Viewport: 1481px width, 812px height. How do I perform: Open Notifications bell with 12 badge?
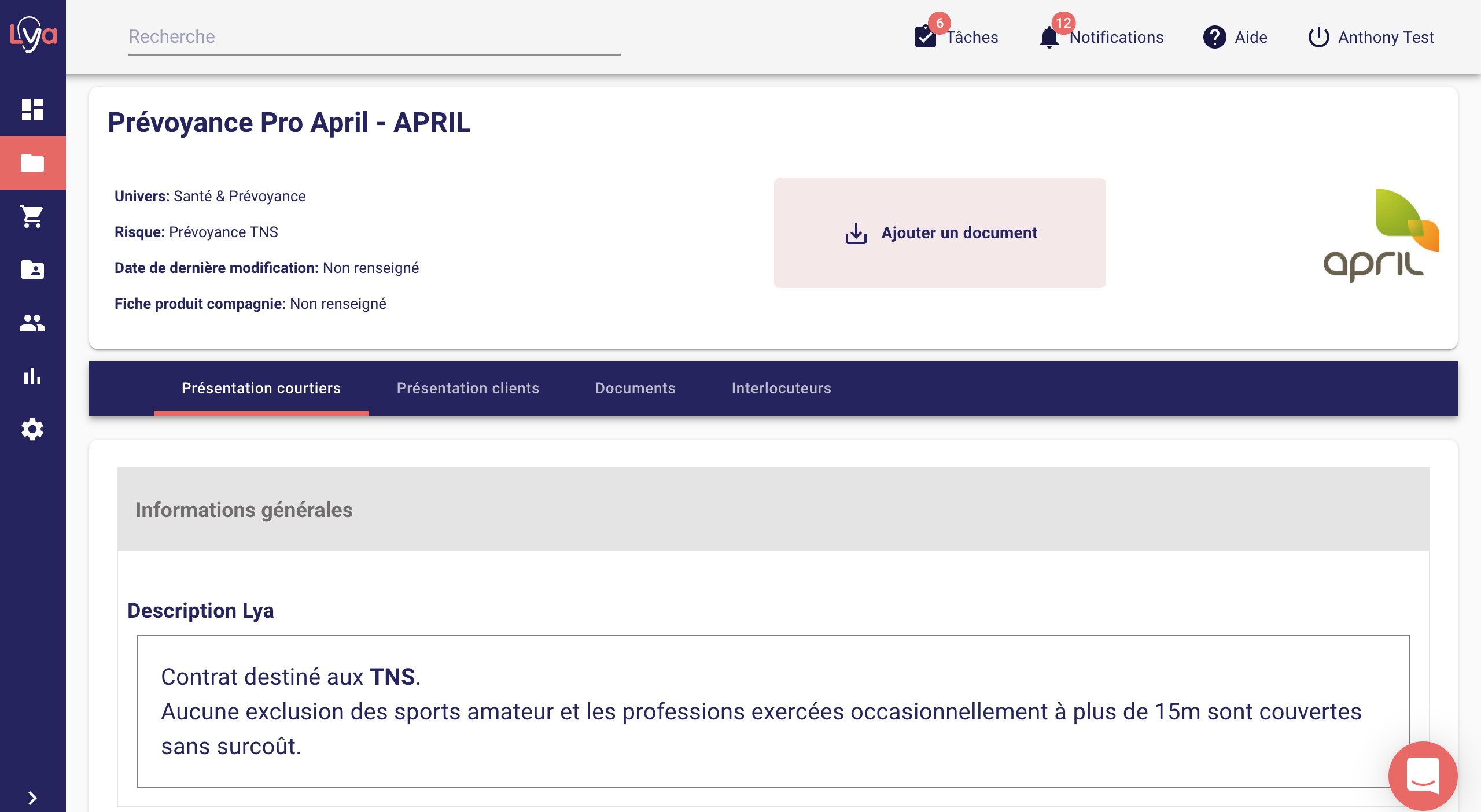(x=1101, y=37)
